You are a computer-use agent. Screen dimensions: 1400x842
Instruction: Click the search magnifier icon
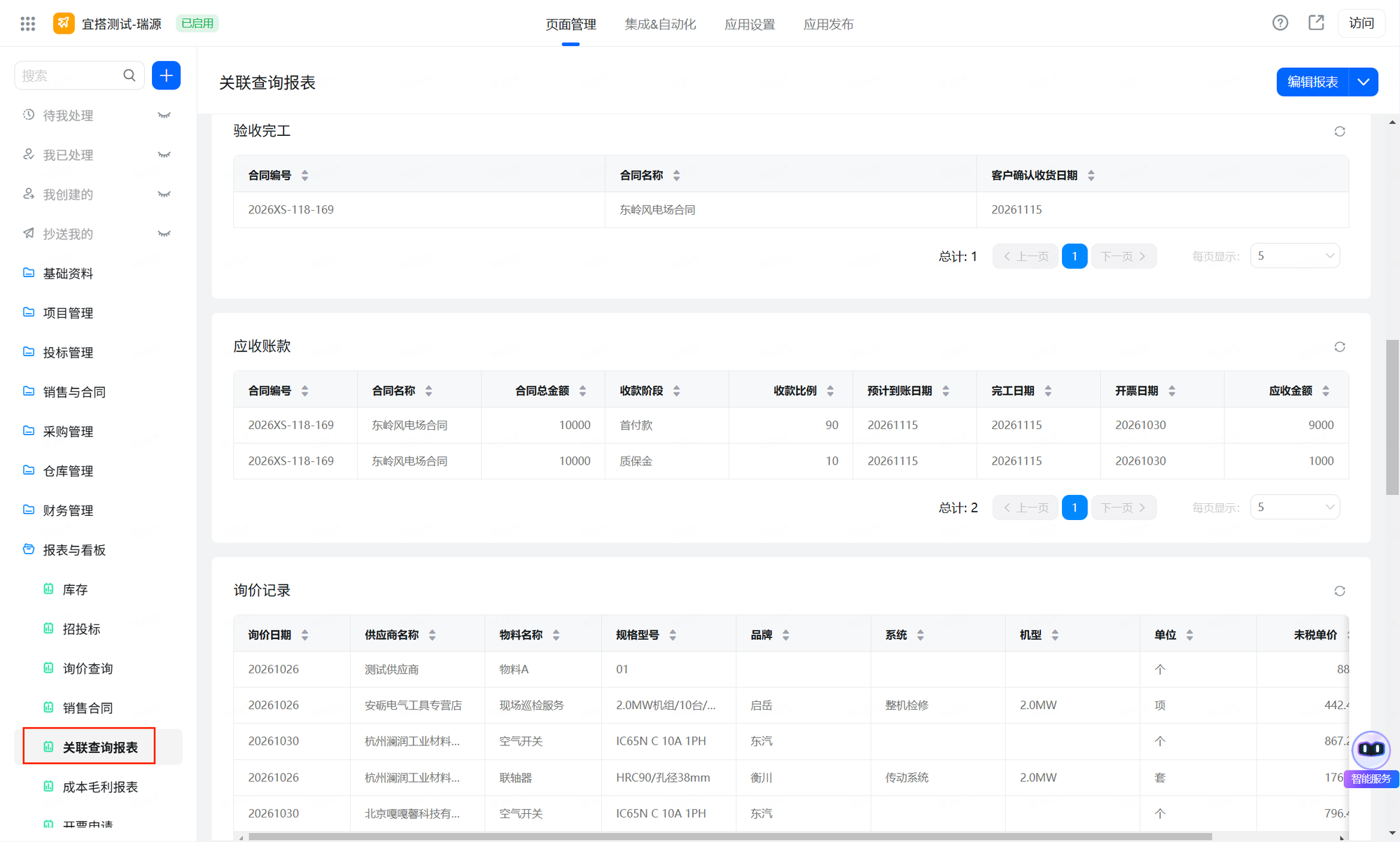[x=129, y=76]
